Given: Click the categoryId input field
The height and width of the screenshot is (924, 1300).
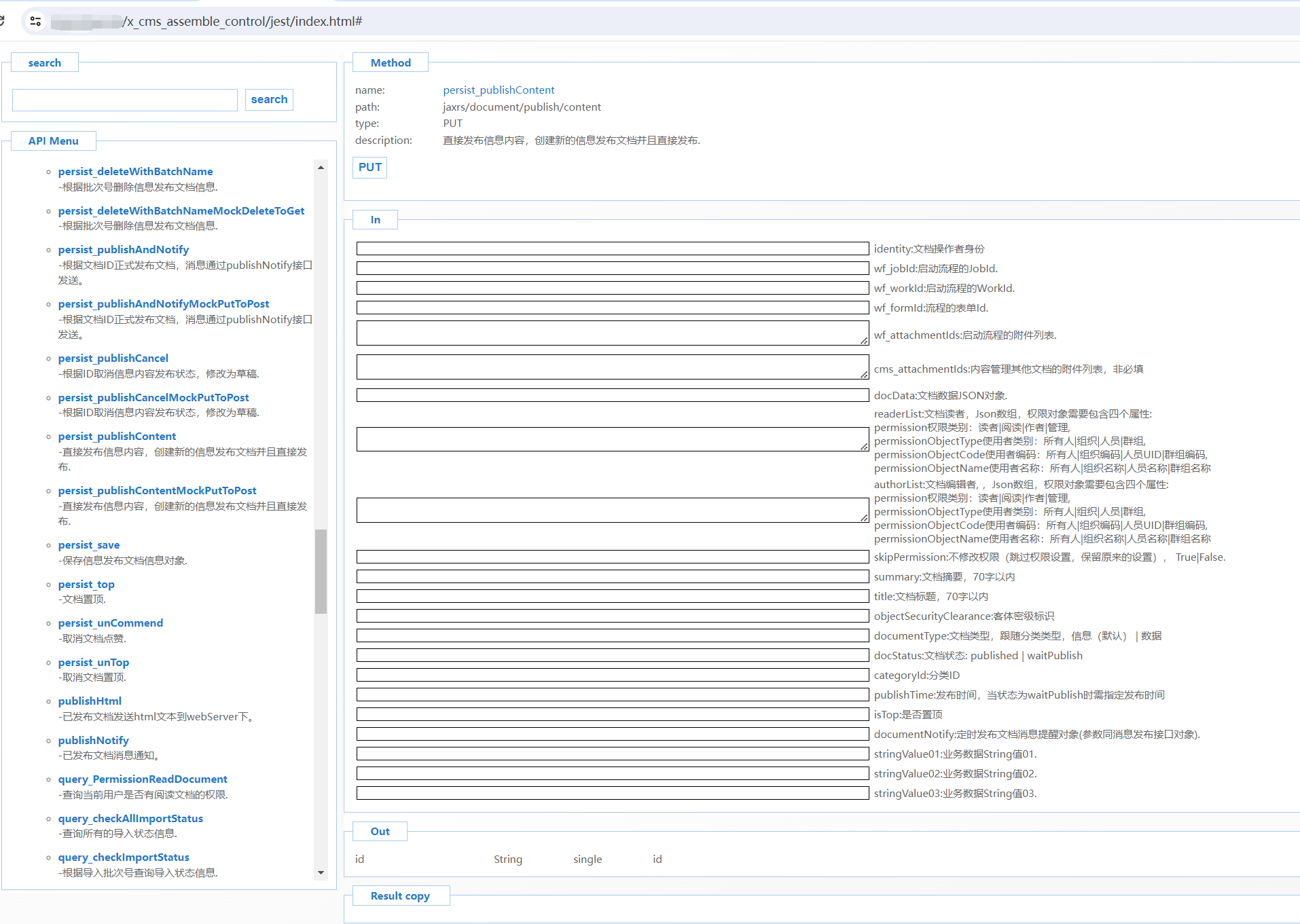Looking at the screenshot, I should (x=612, y=675).
